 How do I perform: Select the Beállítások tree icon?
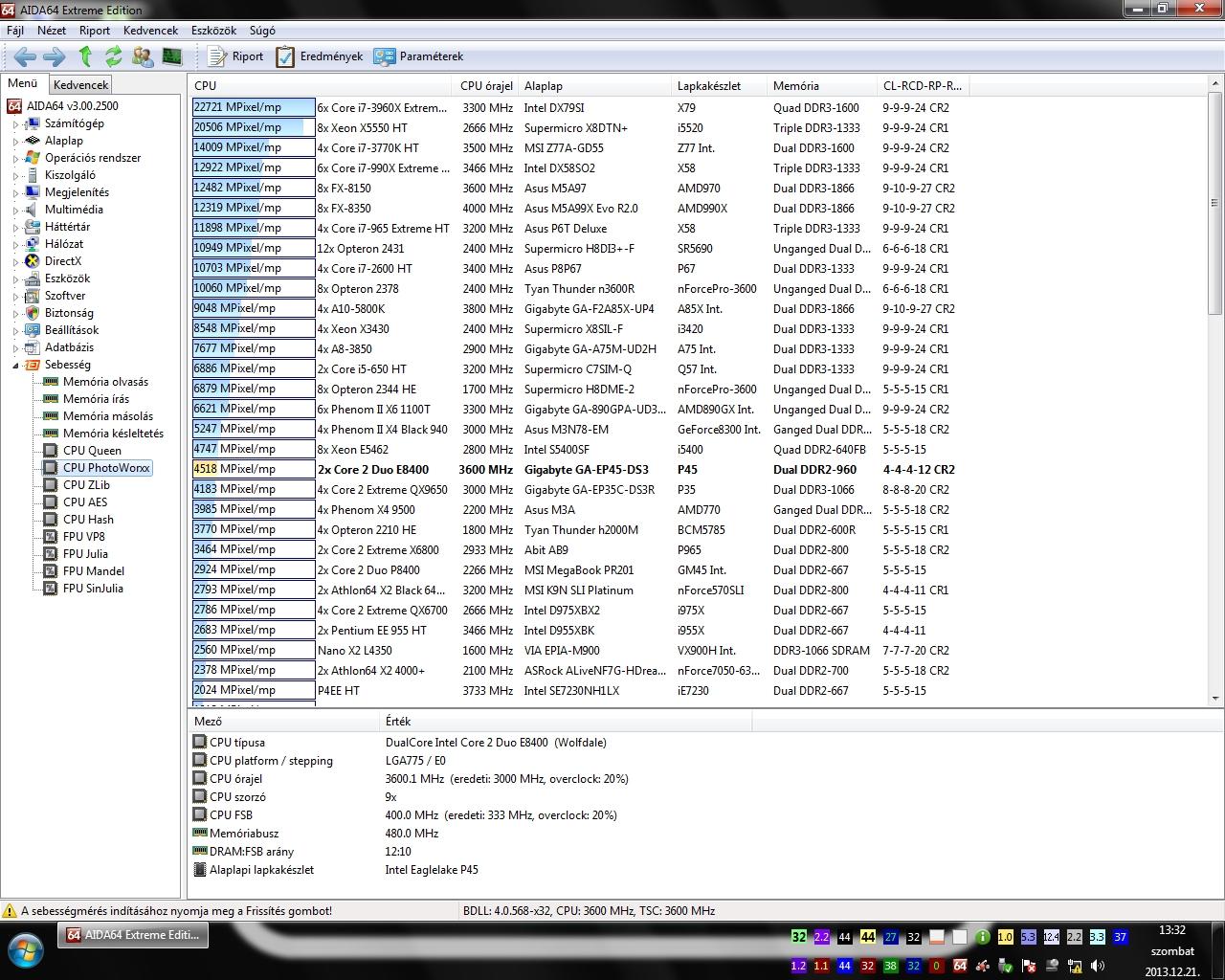[33, 330]
